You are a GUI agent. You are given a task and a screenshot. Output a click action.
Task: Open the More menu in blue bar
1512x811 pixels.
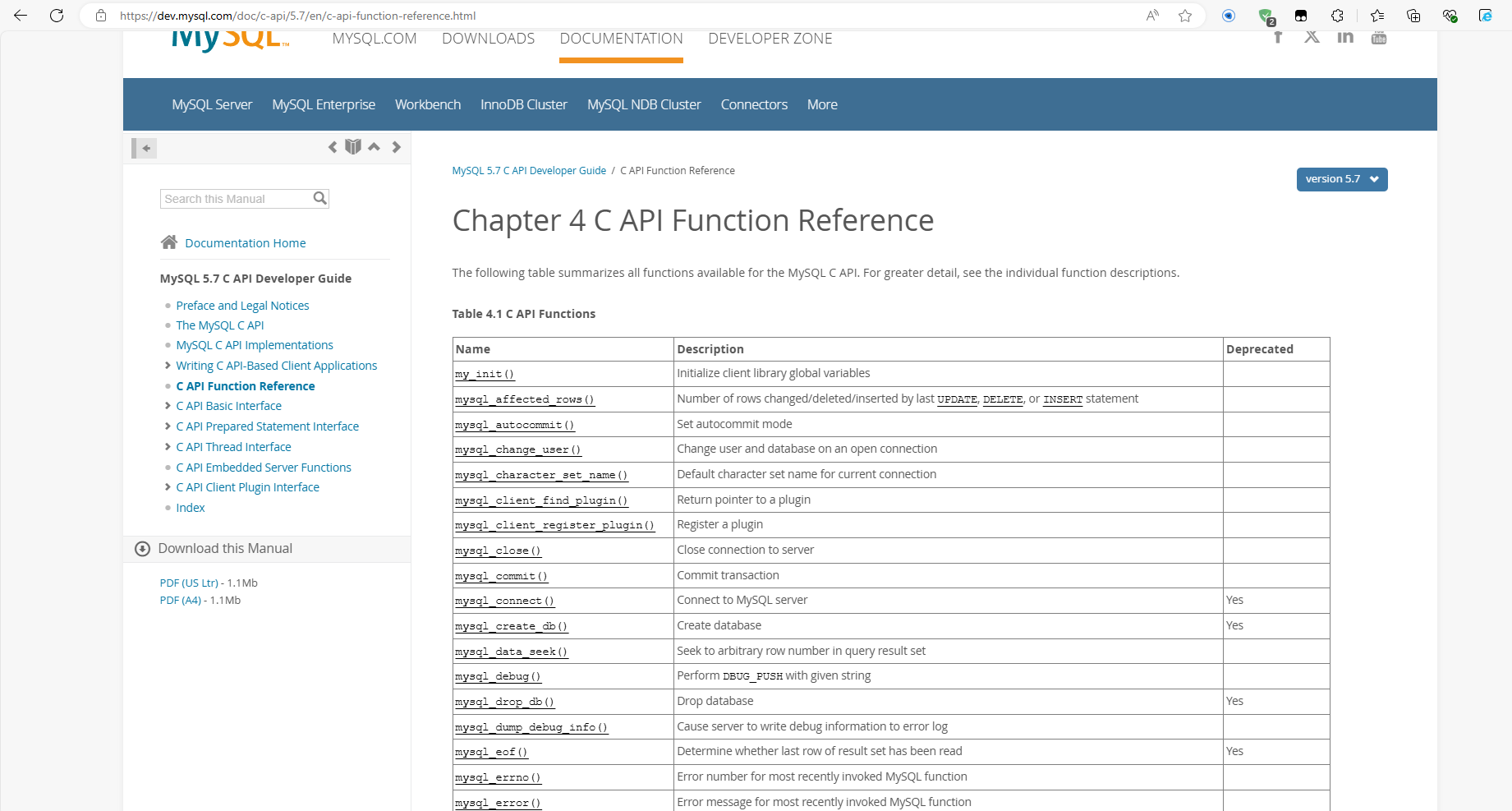click(x=822, y=104)
